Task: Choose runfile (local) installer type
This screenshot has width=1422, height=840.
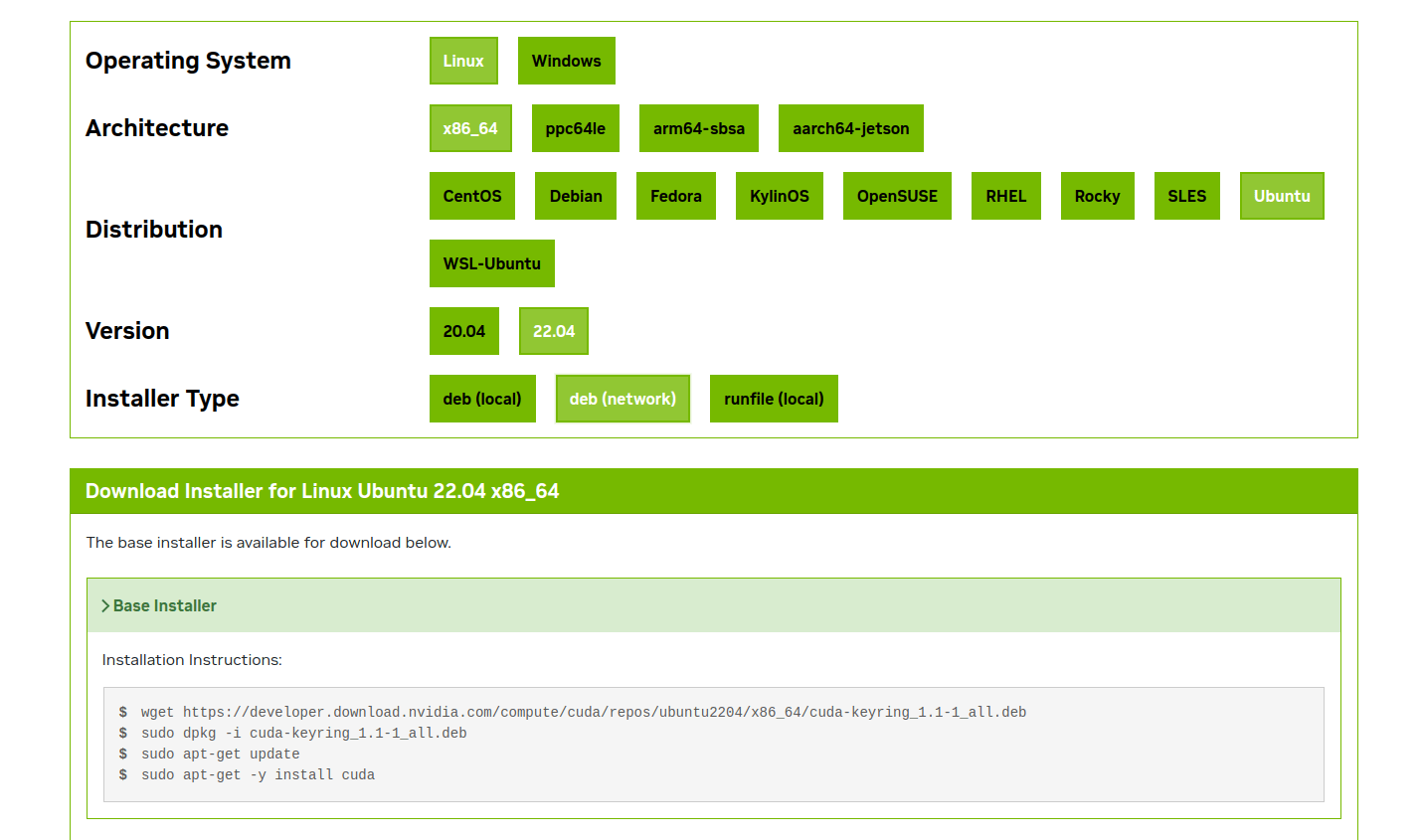Action: pos(774,399)
